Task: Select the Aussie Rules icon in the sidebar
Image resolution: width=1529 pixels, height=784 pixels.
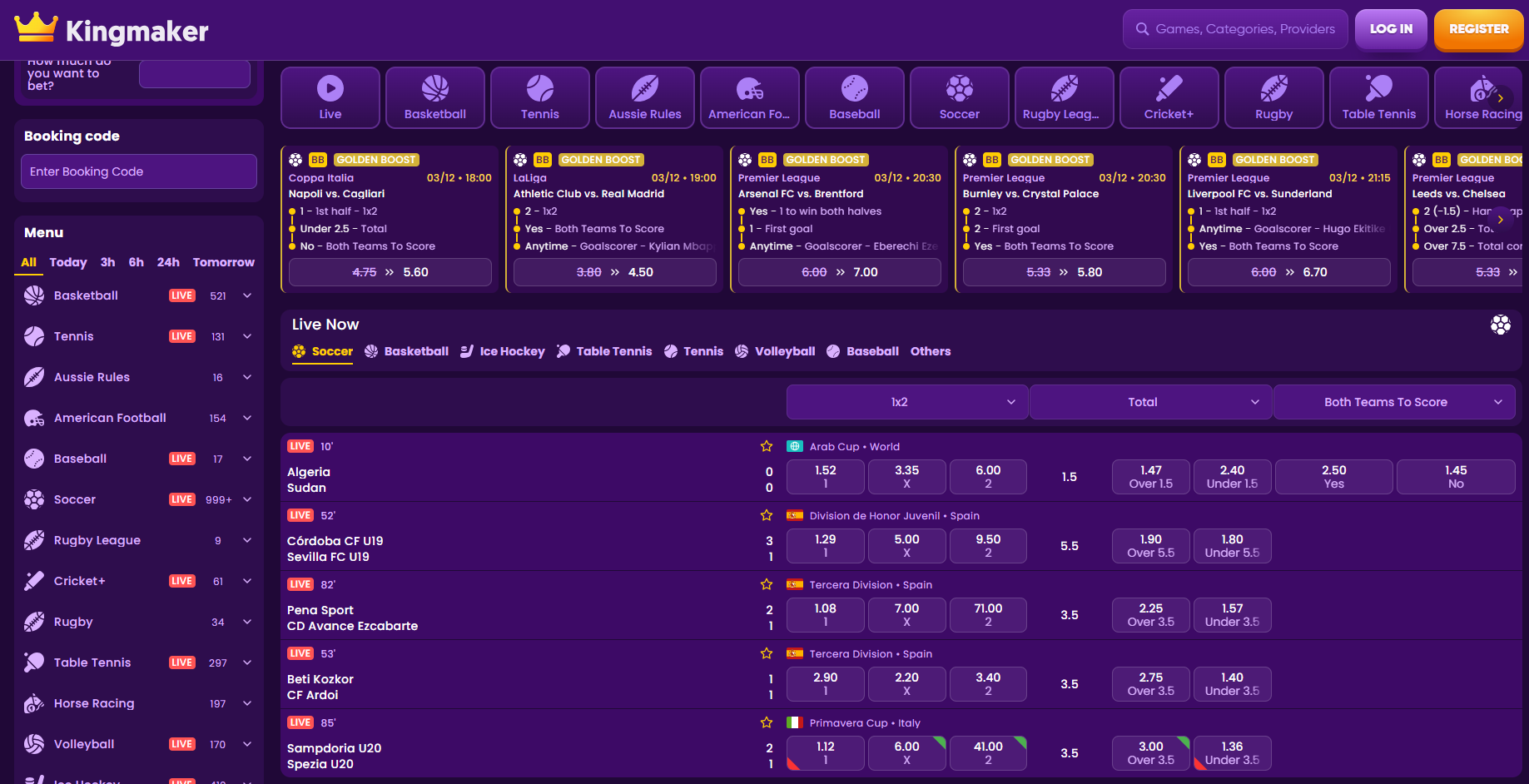Action: pos(33,377)
